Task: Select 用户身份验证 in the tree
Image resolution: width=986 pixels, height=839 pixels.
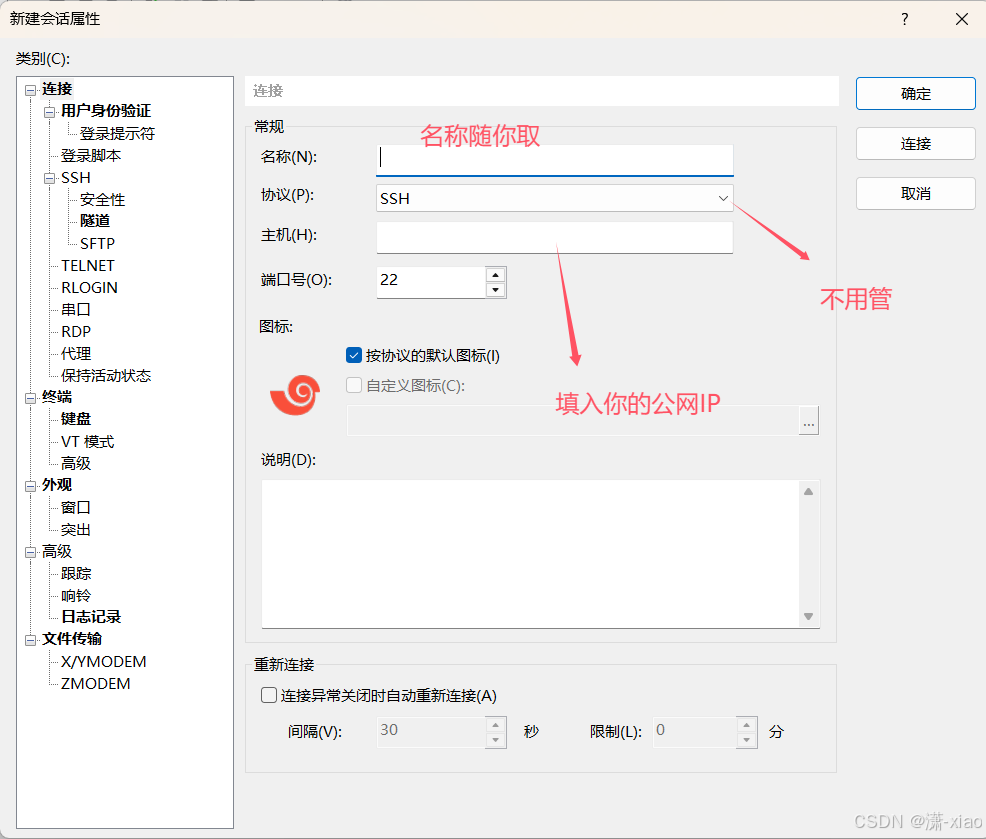Action: pos(106,111)
